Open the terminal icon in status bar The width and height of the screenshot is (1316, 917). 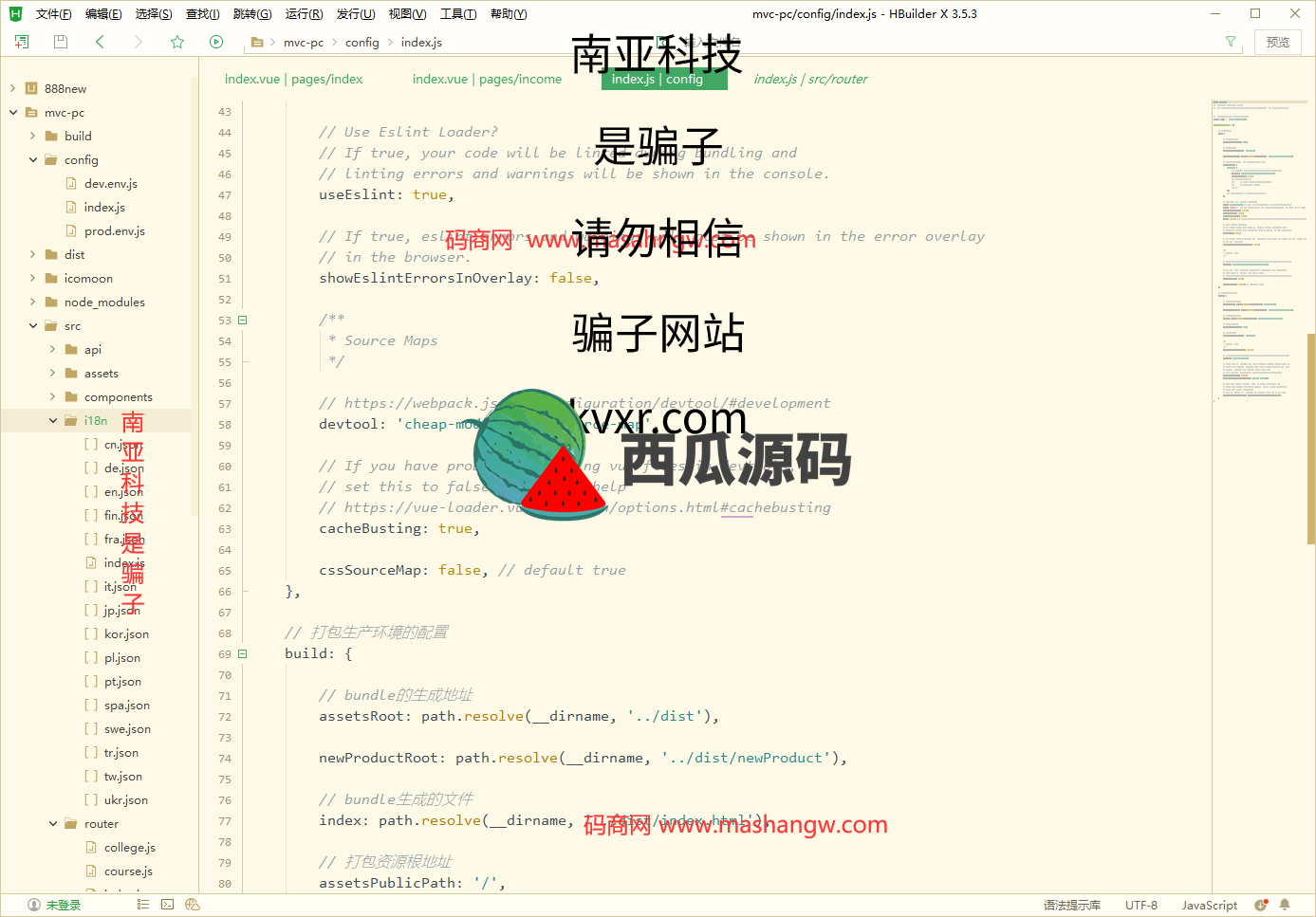click(168, 905)
